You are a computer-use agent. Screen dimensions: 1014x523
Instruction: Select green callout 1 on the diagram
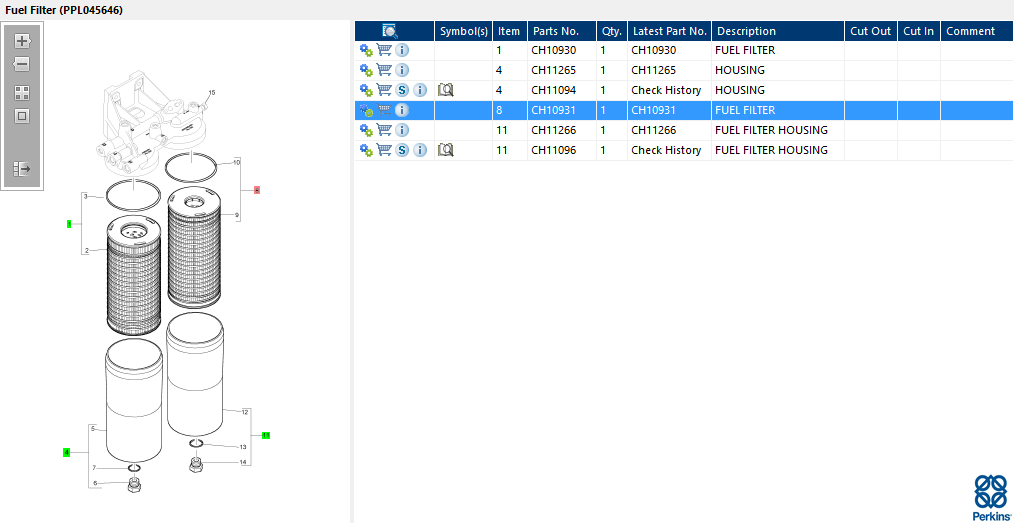point(69,224)
